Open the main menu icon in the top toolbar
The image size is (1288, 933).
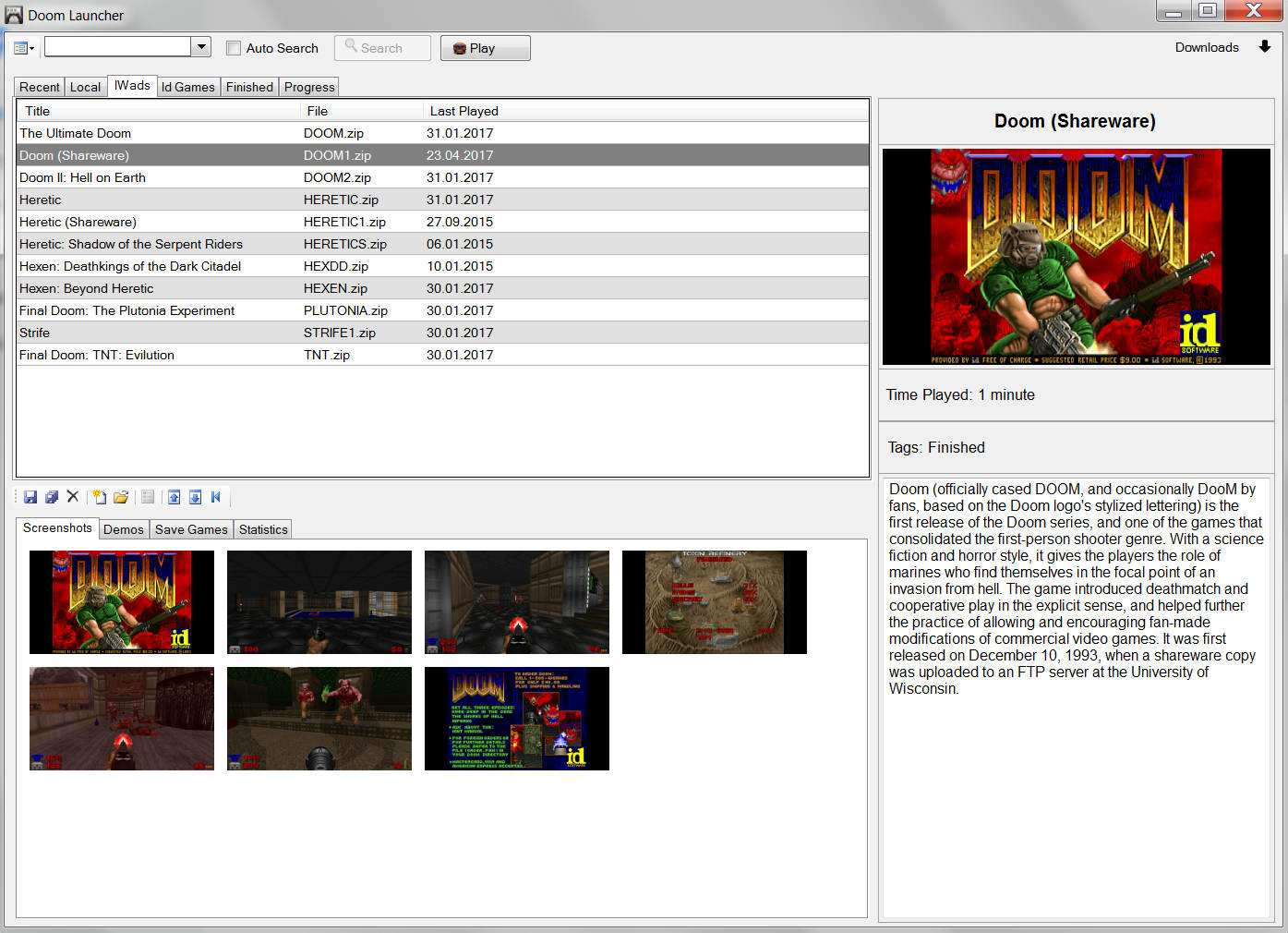tap(23, 48)
